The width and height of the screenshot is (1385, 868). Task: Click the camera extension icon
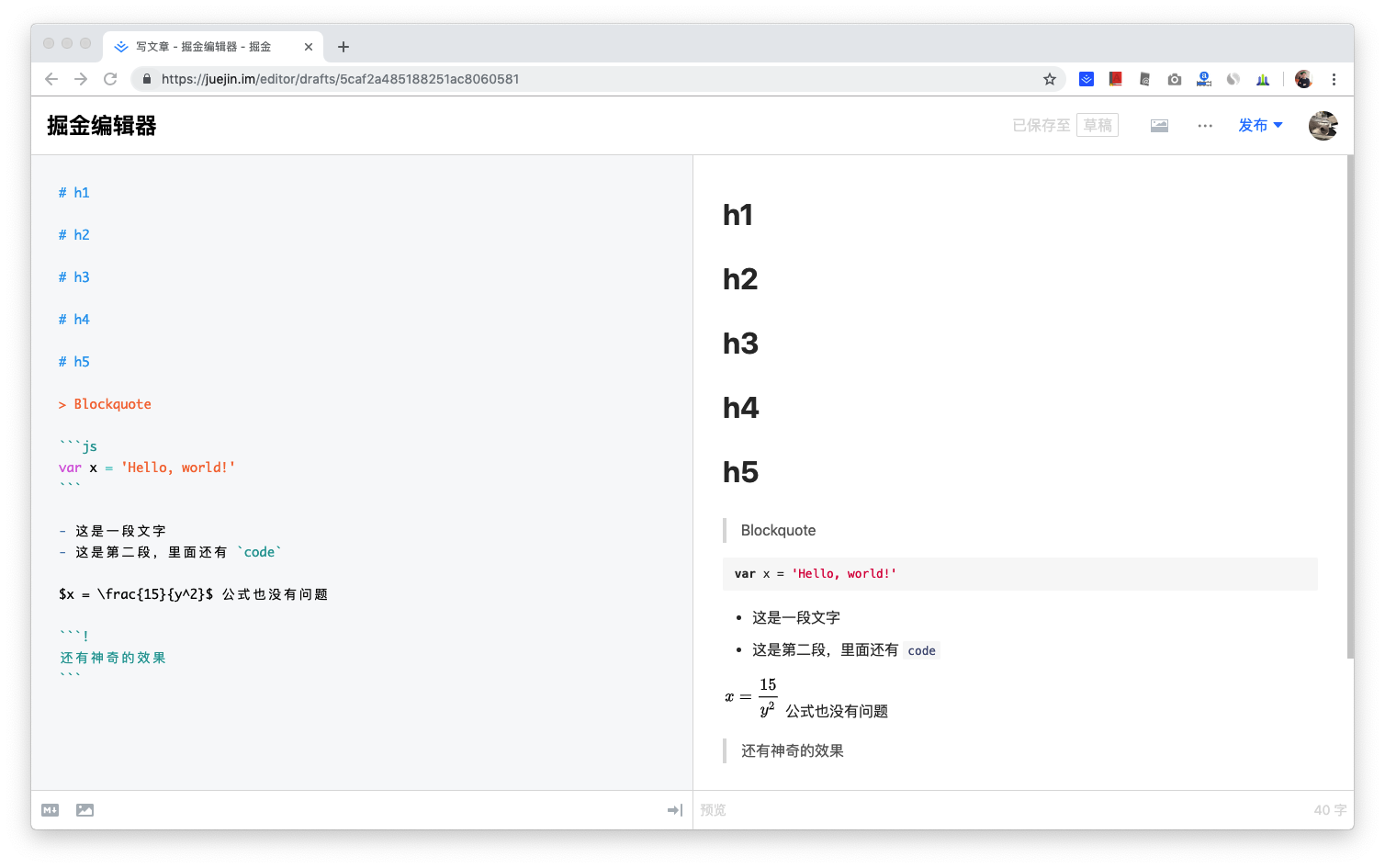point(1175,79)
